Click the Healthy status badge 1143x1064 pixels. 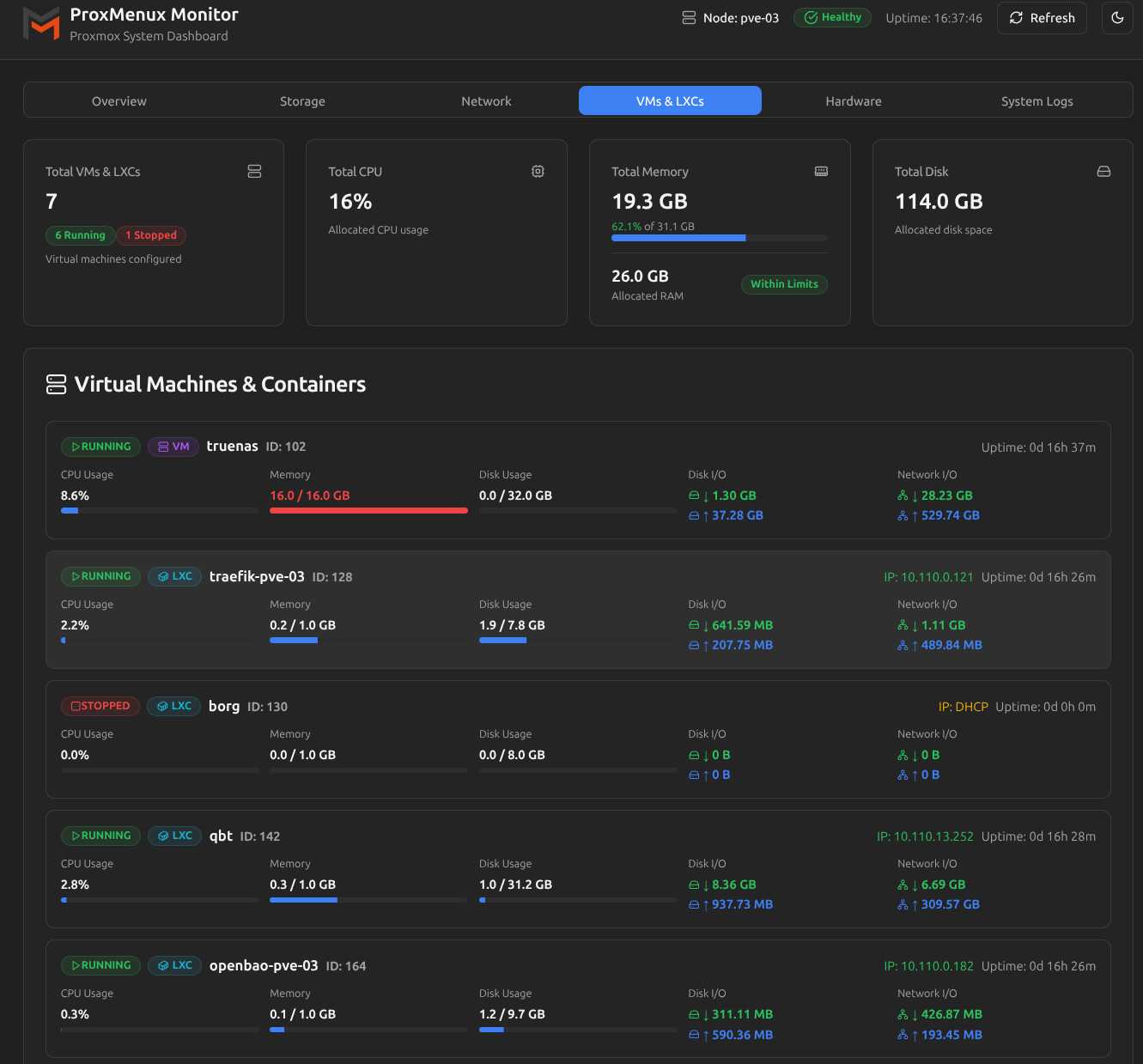coord(832,17)
